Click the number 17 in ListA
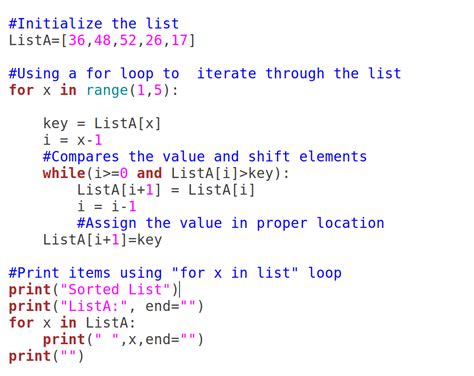This screenshot has width=474, height=376. [x=179, y=40]
